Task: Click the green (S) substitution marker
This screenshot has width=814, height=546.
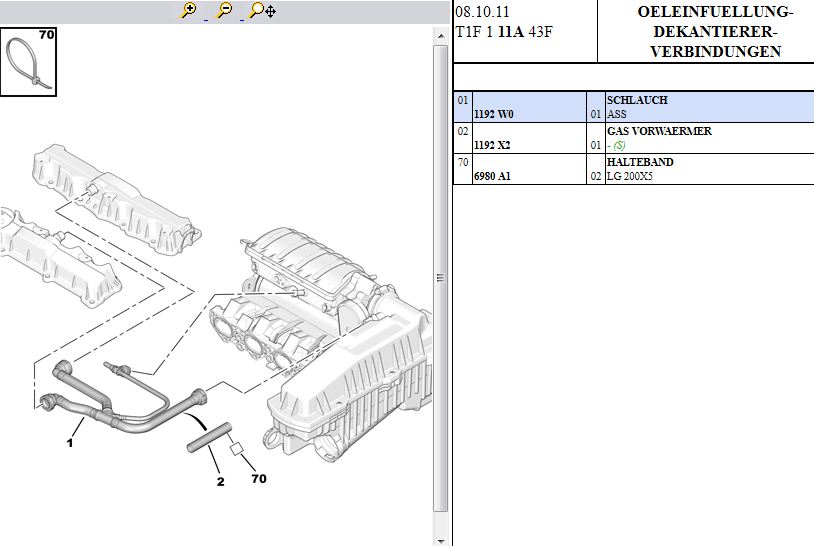Action: pos(619,146)
